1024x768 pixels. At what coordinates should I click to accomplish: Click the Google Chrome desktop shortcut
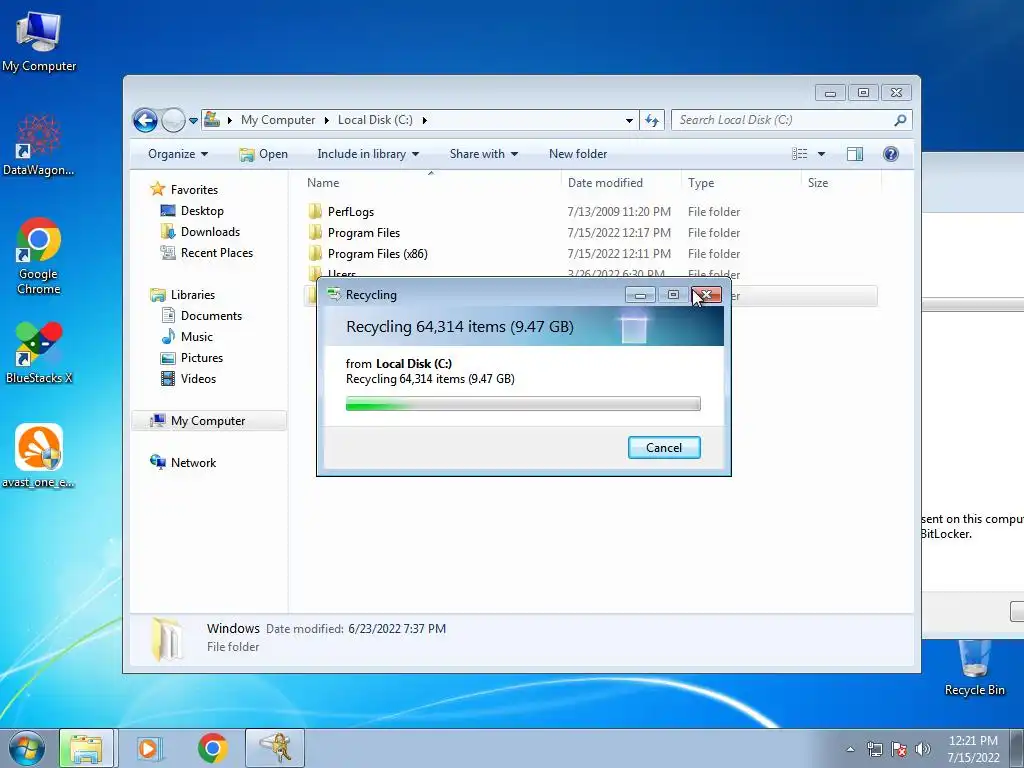[x=39, y=255]
